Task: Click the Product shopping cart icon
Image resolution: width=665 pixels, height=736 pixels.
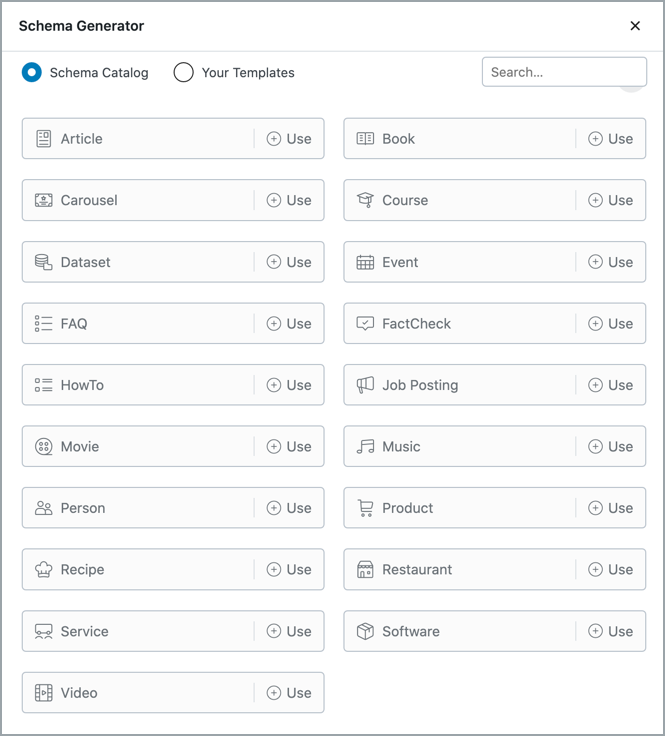Action: (x=365, y=508)
